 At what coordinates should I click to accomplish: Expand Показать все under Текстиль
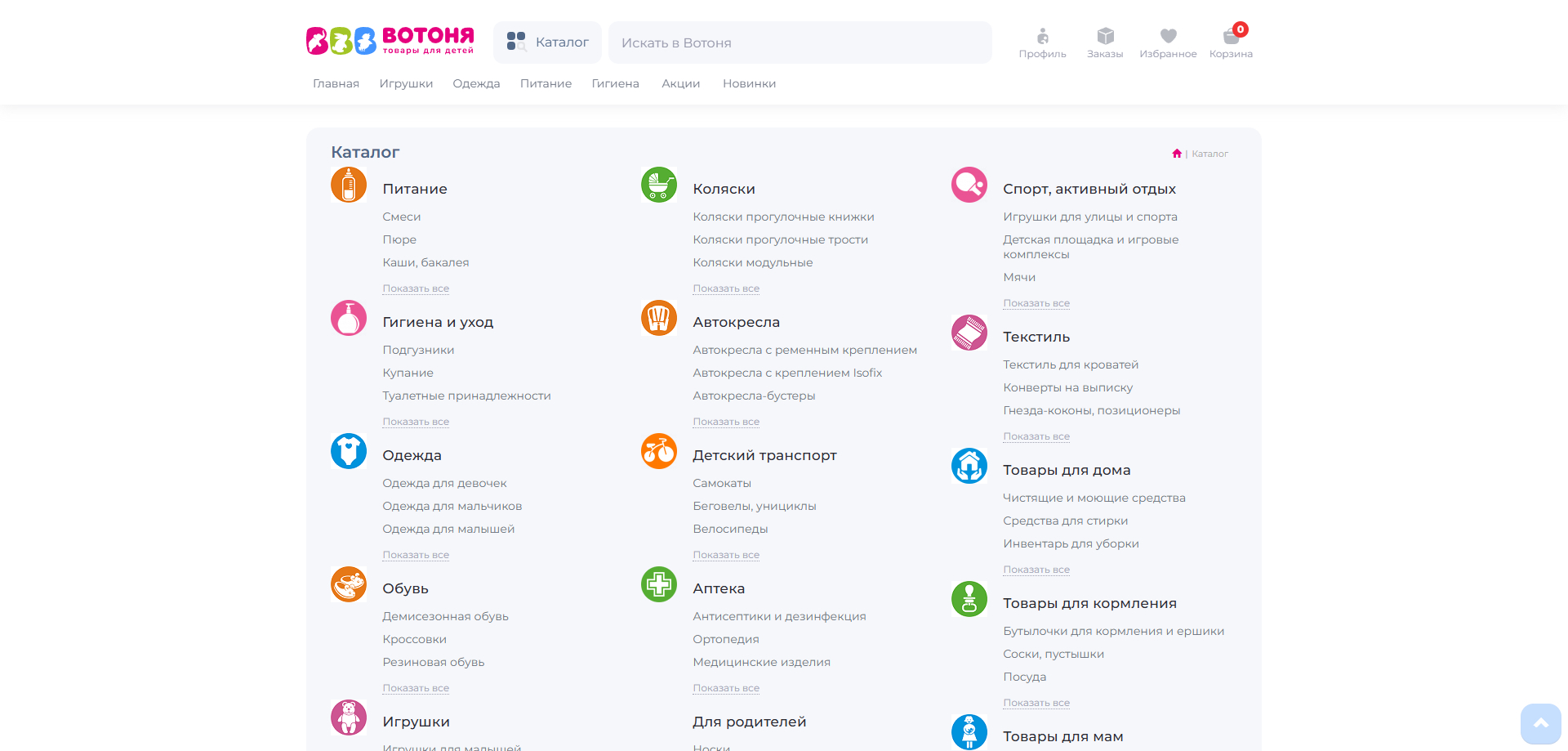pyautogui.click(x=1036, y=436)
